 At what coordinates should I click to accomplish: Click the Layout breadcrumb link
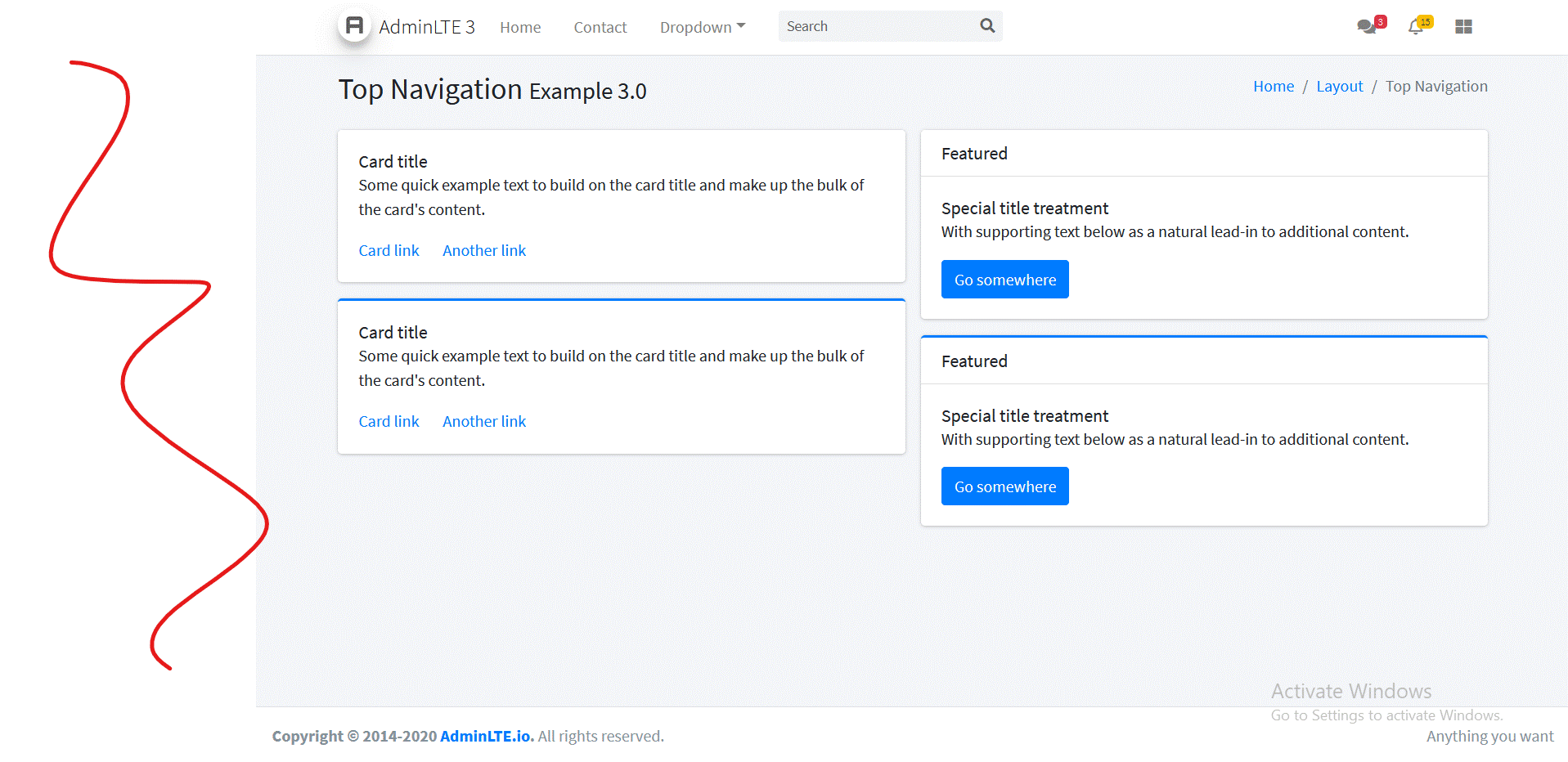pyautogui.click(x=1339, y=86)
